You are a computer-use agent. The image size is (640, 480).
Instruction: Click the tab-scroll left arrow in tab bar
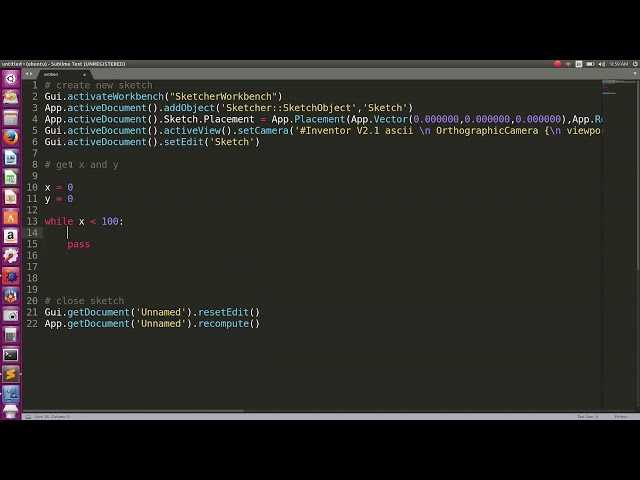(x=27, y=74)
